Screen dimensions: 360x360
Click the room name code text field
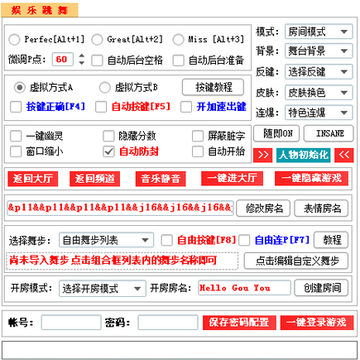(x=120, y=208)
